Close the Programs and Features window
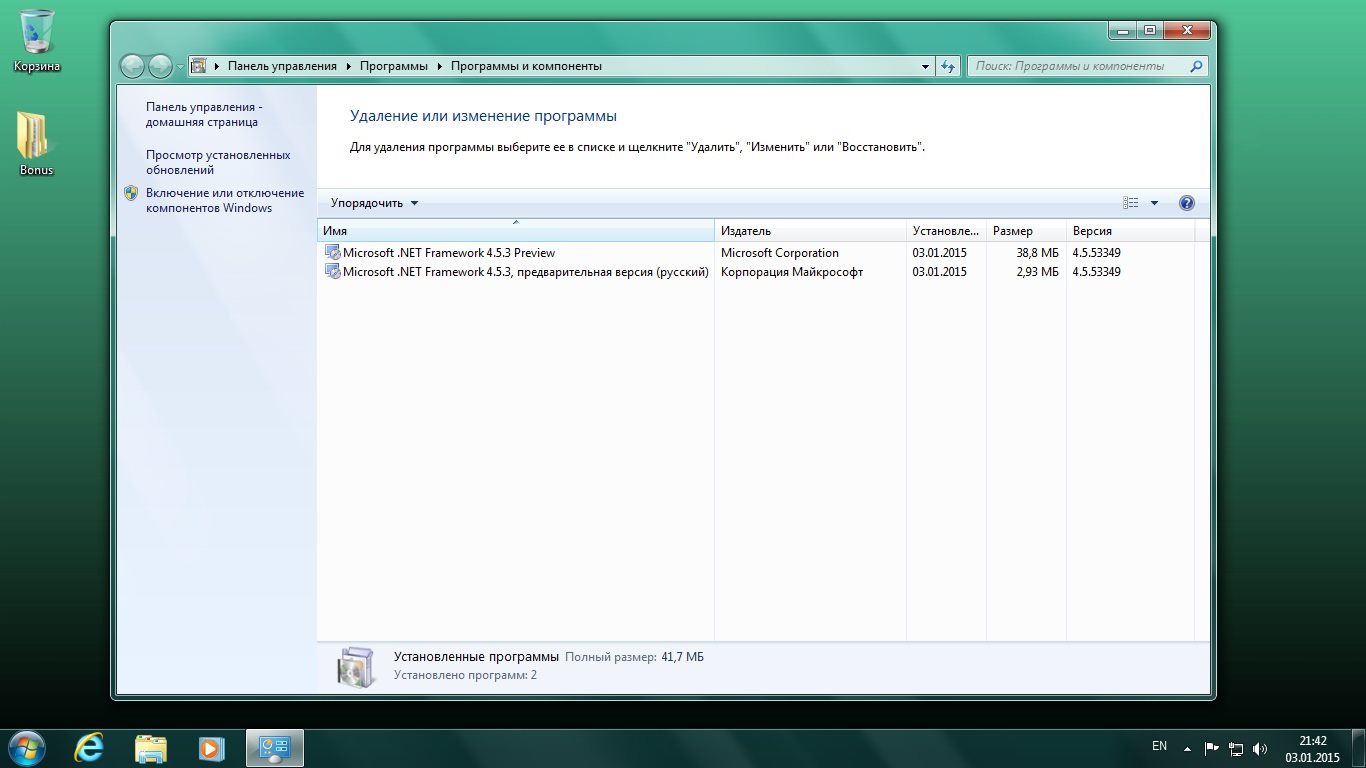The height and width of the screenshot is (768, 1366). (x=1185, y=31)
